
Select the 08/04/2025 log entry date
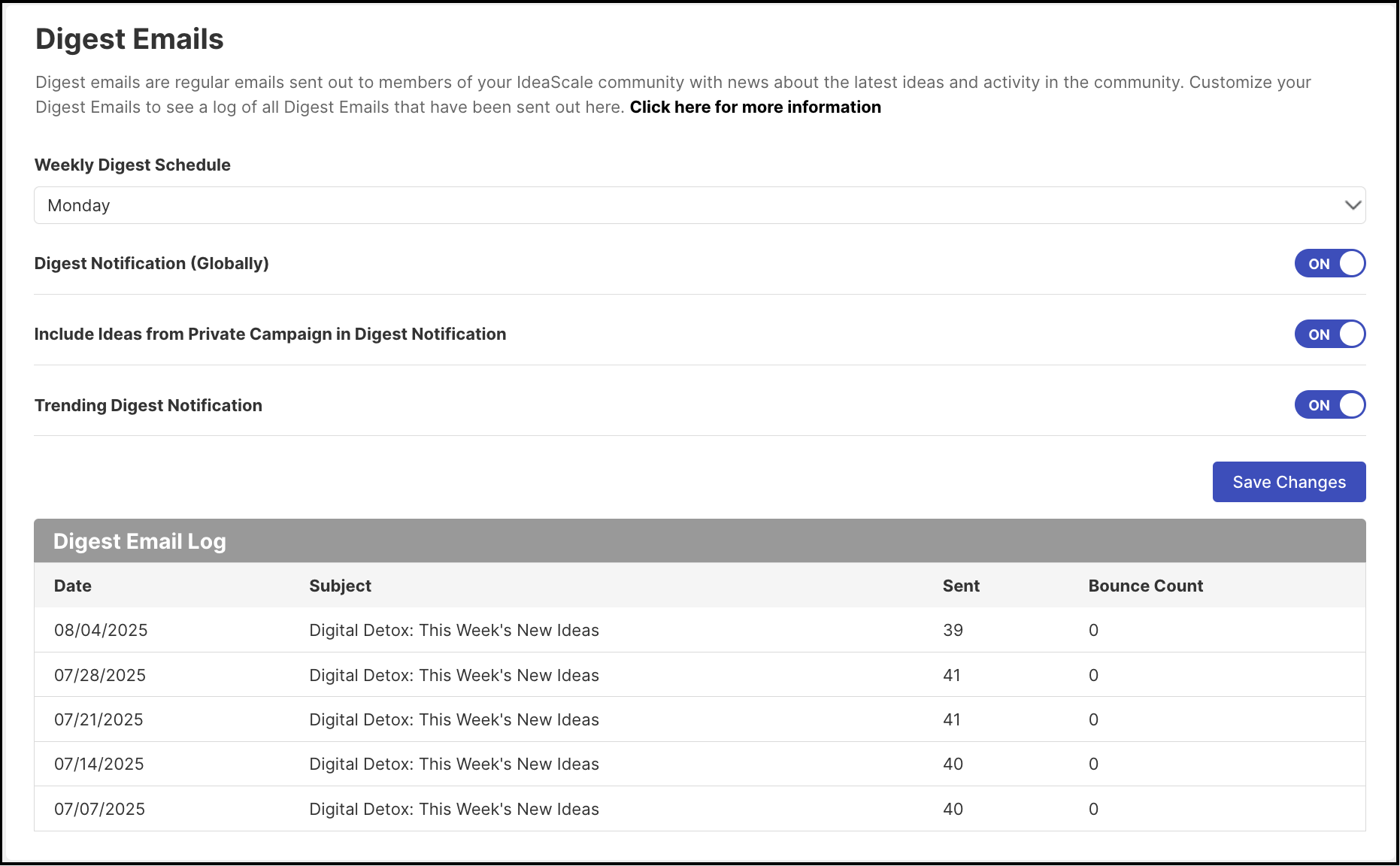pyautogui.click(x=101, y=630)
